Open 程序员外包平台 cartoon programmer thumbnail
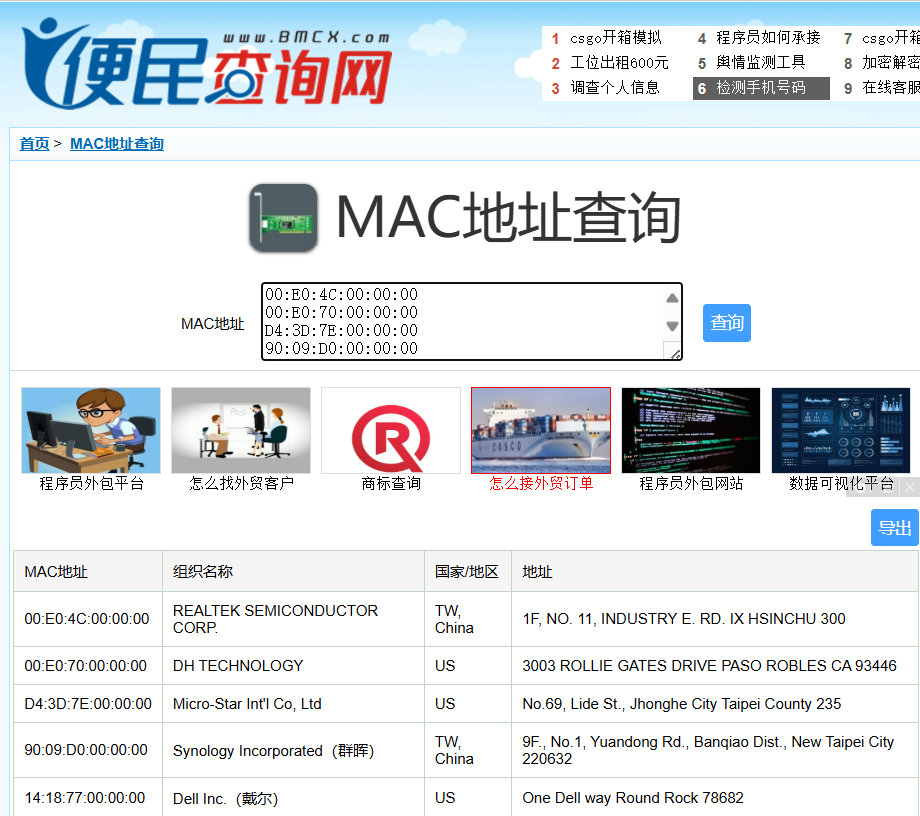The image size is (920, 816). 91,430
